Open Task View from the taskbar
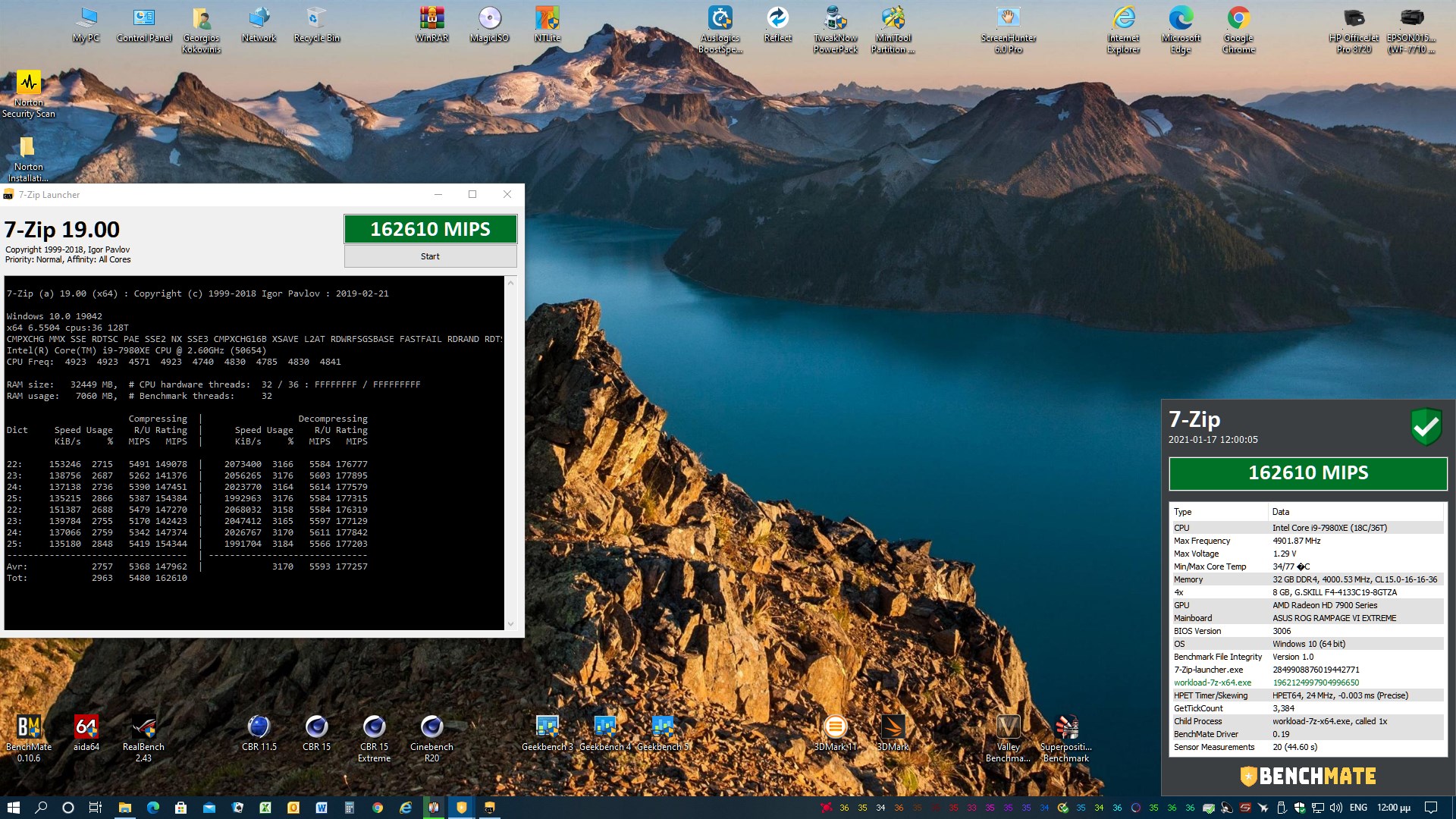Screen dimensions: 1456x819 (x=95, y=808)
